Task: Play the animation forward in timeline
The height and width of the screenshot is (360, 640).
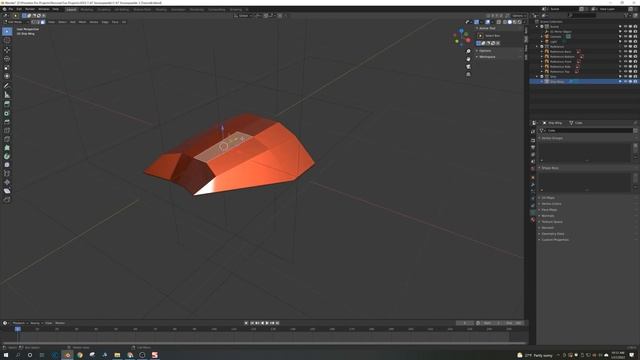Action: coord(267,323)
